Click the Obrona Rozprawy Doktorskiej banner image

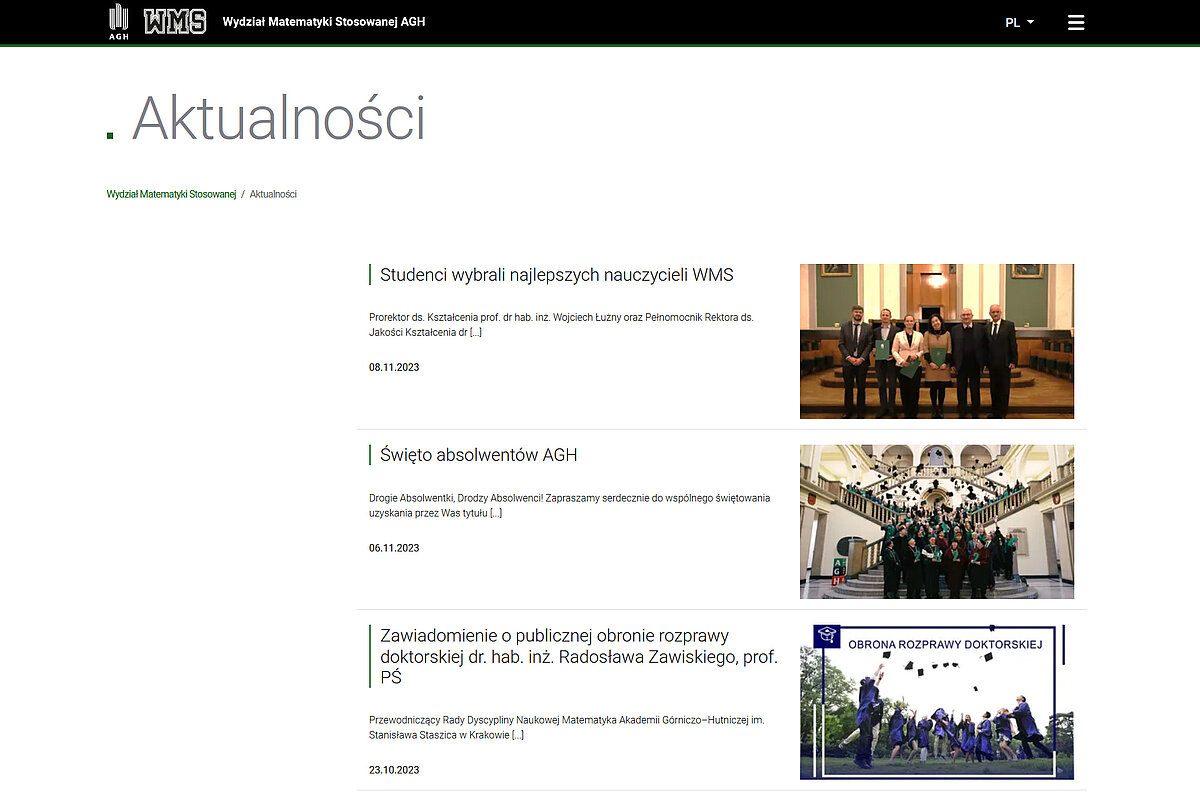coord(936,702)
